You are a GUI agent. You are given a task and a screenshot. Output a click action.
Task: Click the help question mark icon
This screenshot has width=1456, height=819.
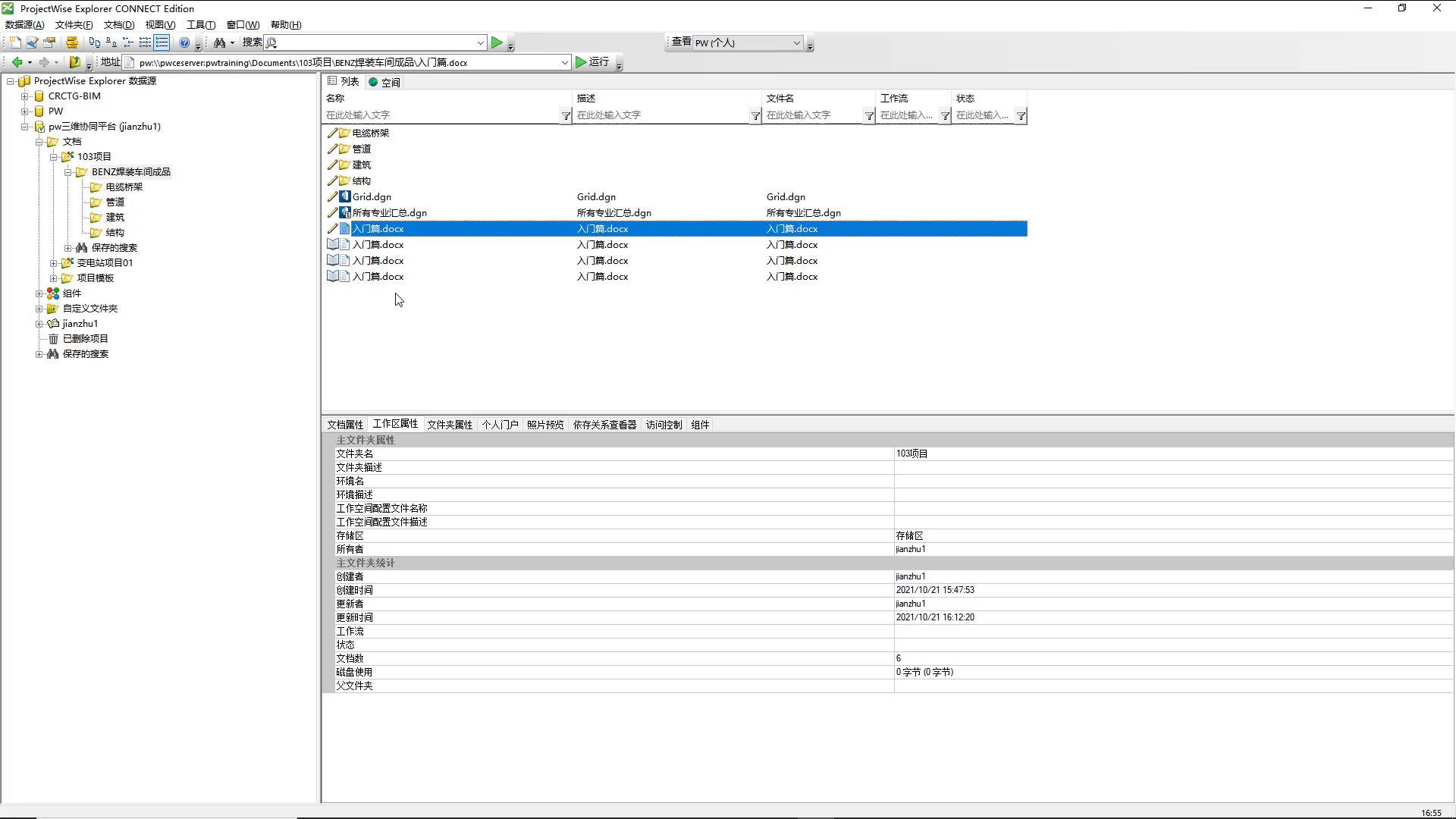pos(184,42)
